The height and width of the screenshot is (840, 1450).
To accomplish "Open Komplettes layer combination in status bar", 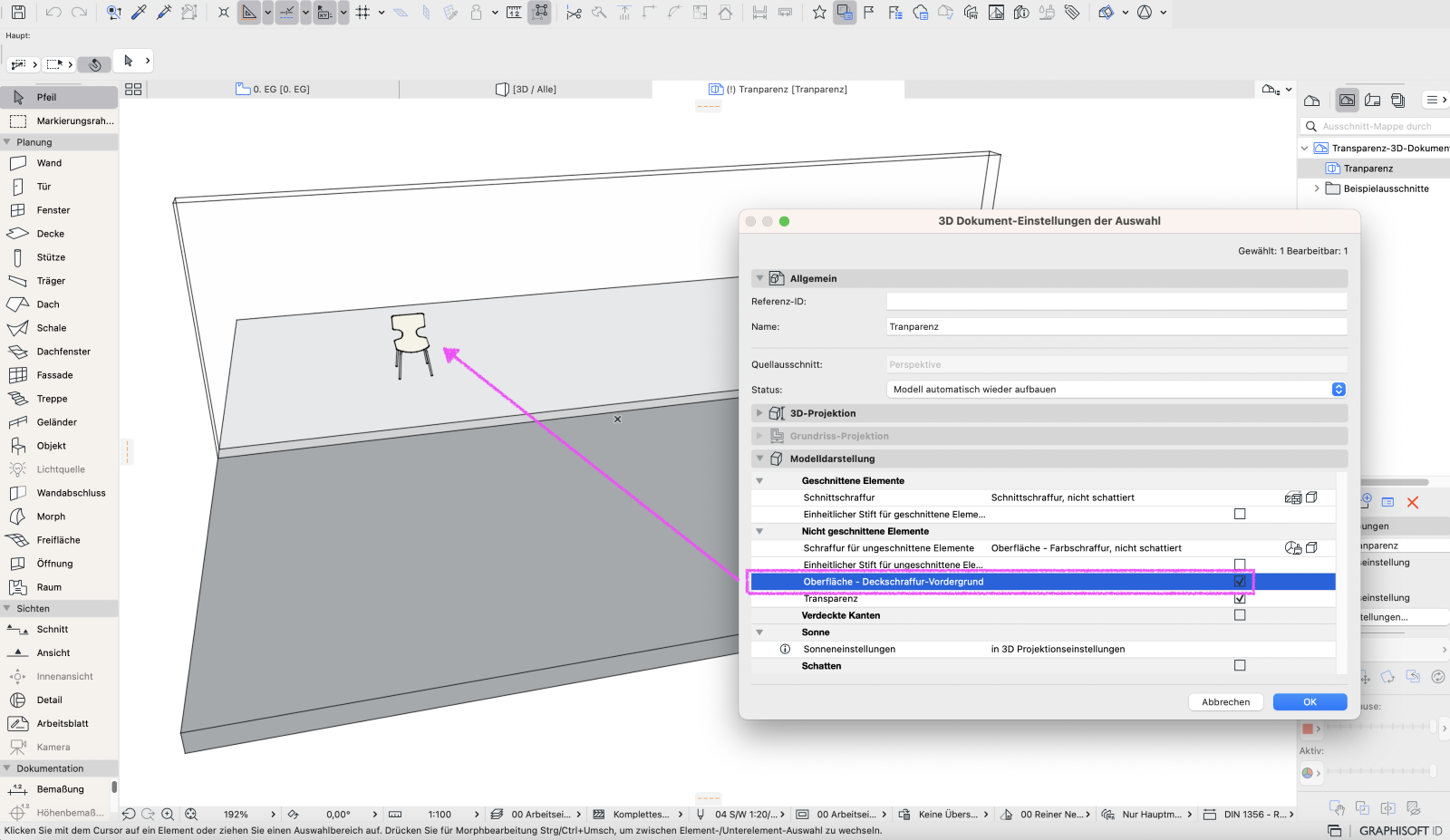I will [x=641, y=815].
